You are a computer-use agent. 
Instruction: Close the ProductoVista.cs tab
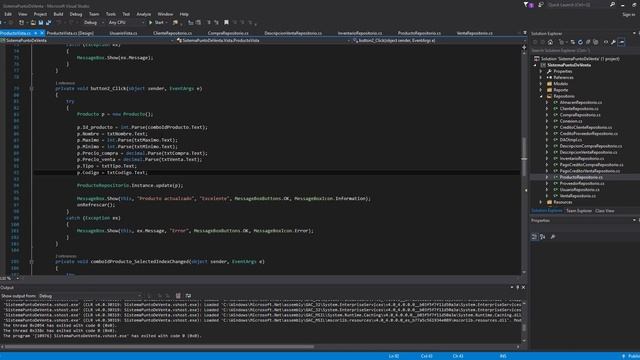(x=42, y=33)
